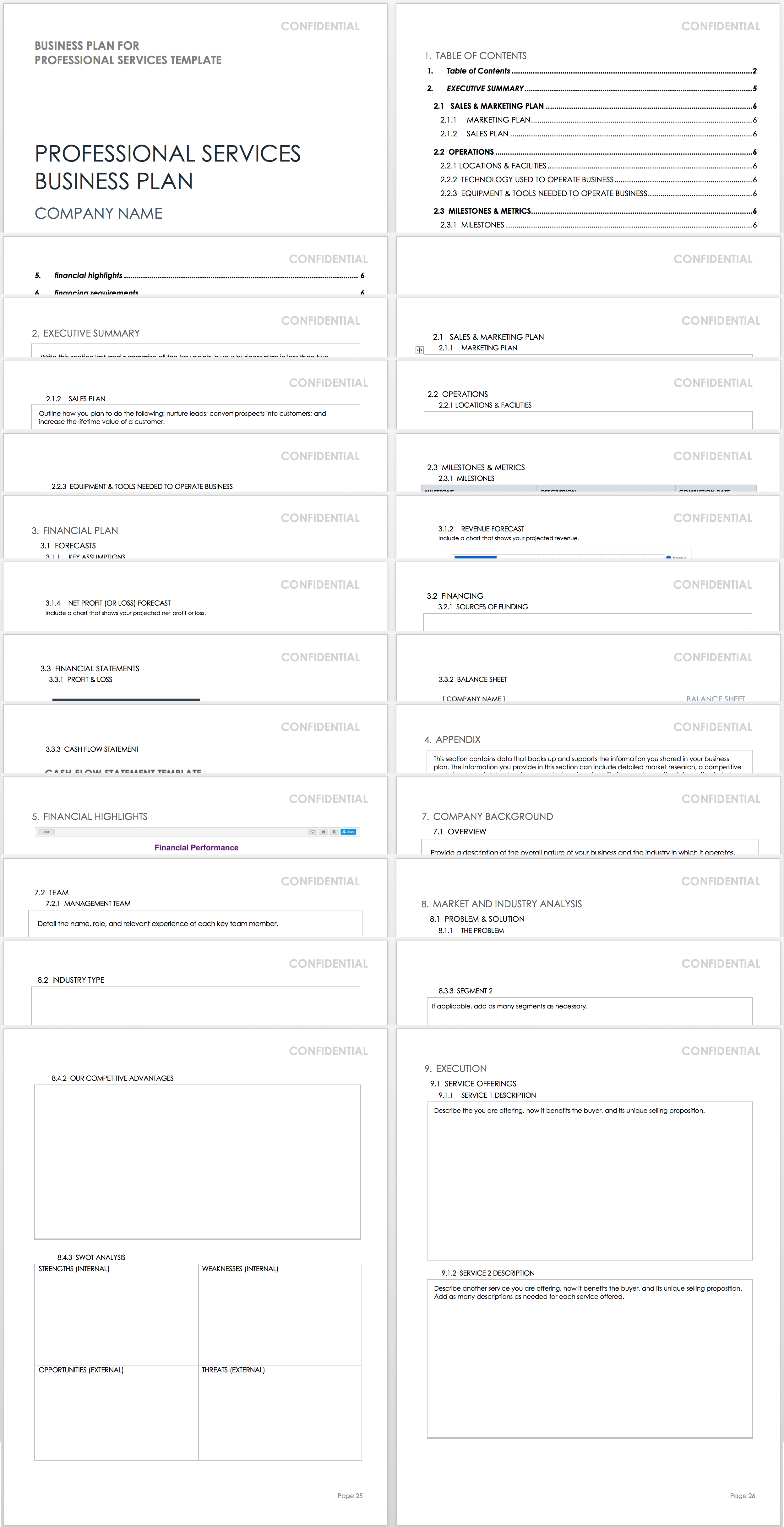
Task: Click the presentation mode icon in Financial Highlights
Action: coord(313,832)
